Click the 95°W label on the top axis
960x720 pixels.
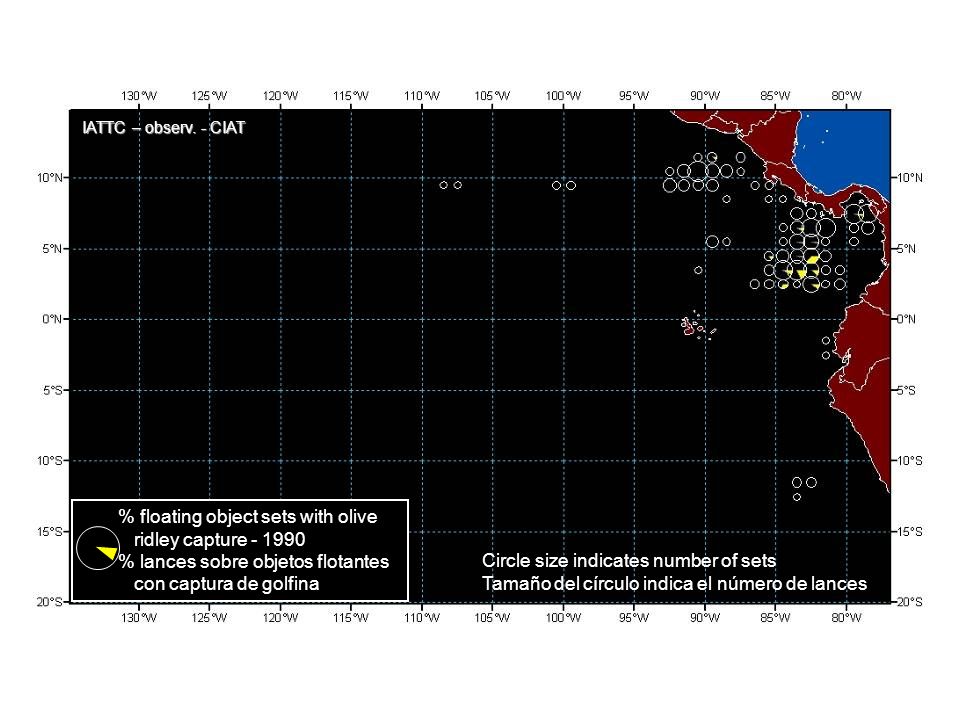point(634,96)
